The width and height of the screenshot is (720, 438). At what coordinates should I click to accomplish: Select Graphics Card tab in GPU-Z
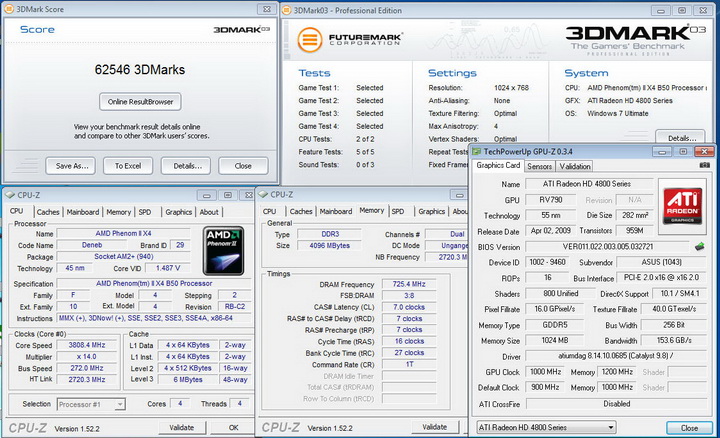[498, 165]
